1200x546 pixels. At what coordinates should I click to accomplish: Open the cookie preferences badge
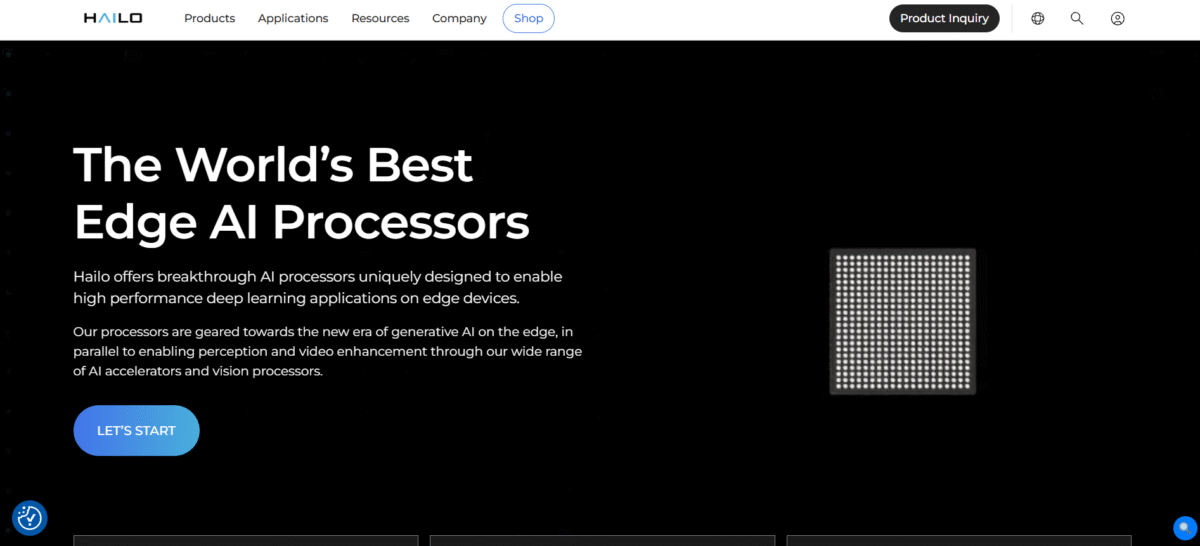point(30,517)
